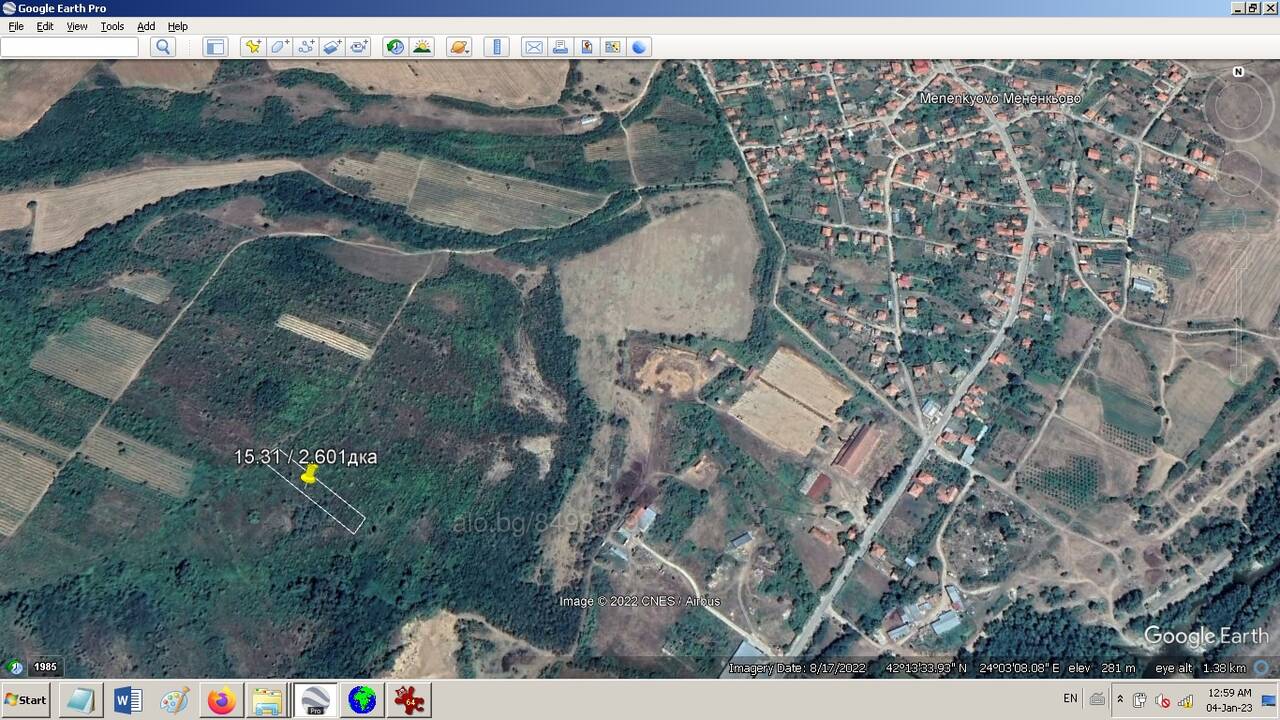Open the Edit menu
The image size is (1280, 720).
click(45, 26)
